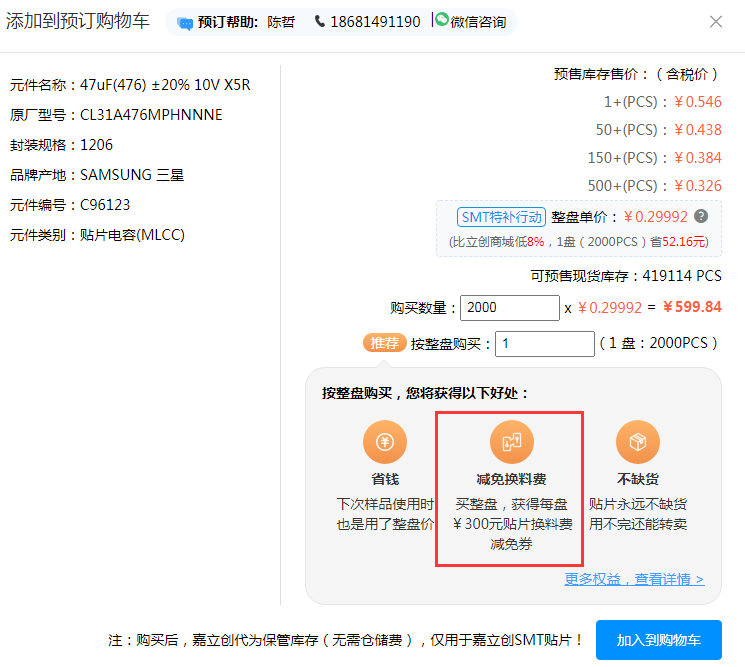
Task: Click the phone number 18681491190
Action: click(x=375, y=21)
